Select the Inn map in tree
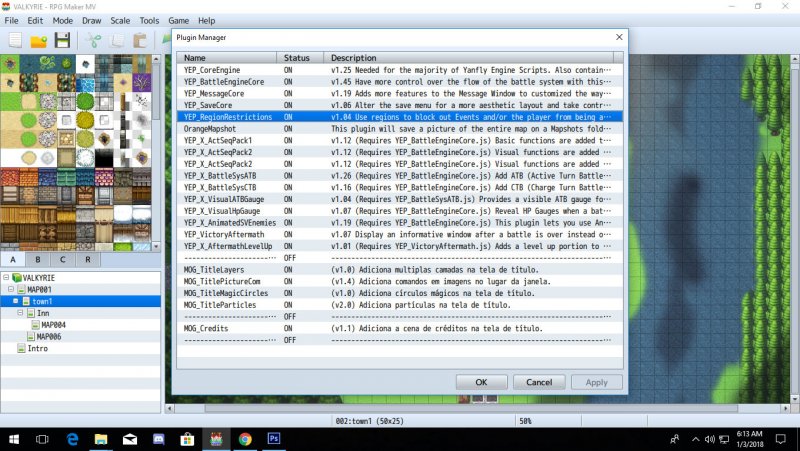 pos(43,313)
